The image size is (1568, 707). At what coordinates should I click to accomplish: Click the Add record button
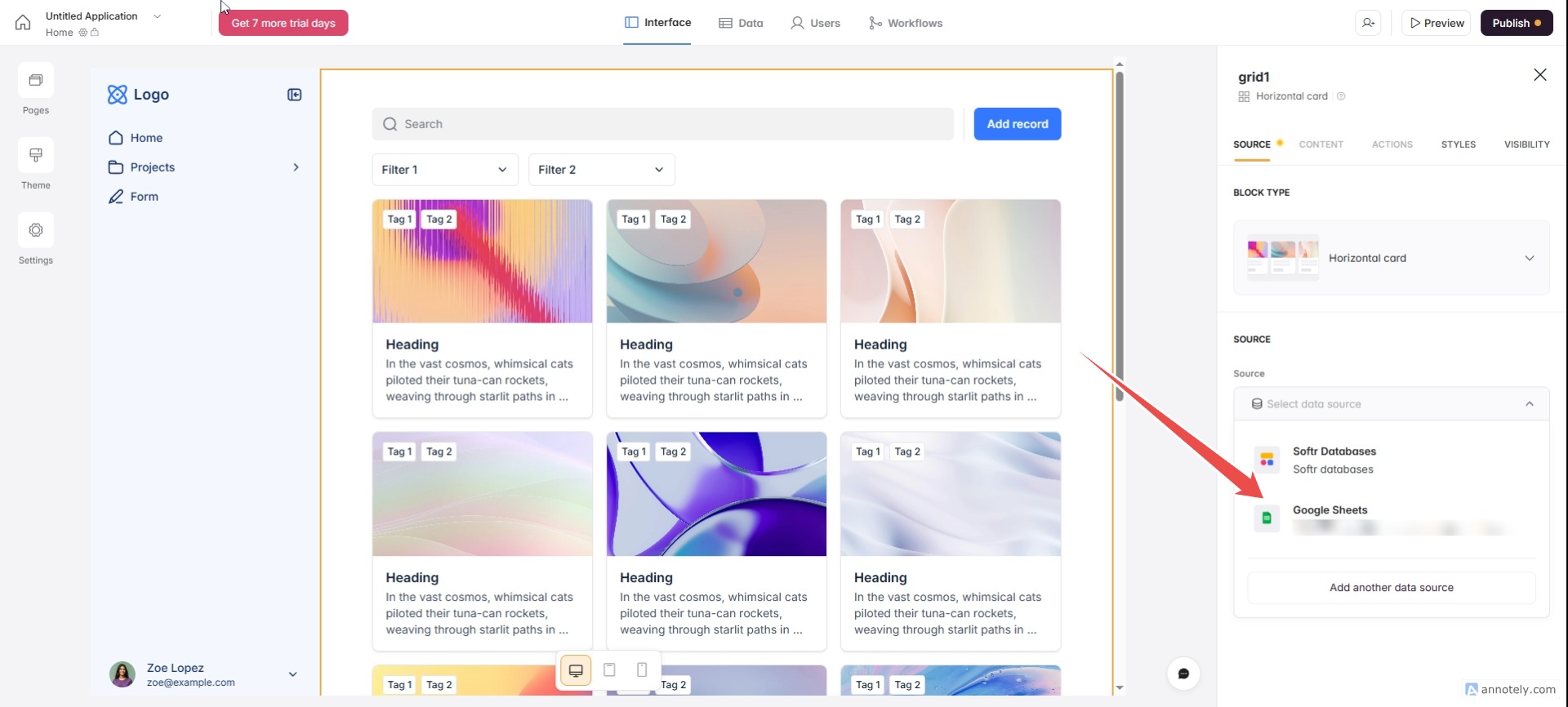[x=1017, y=124]
